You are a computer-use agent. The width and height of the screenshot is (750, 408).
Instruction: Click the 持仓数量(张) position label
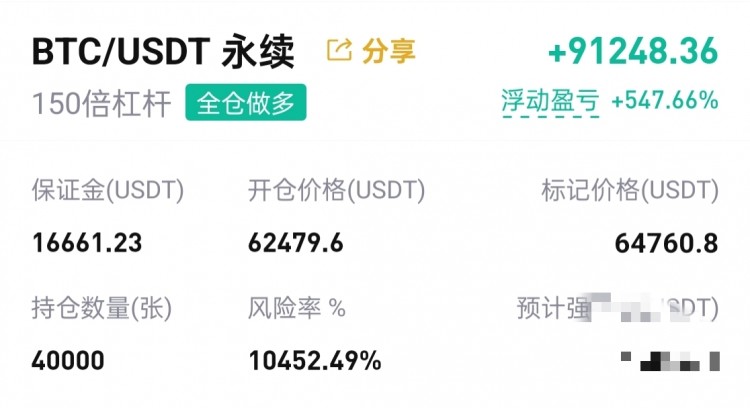click(102, 308)
